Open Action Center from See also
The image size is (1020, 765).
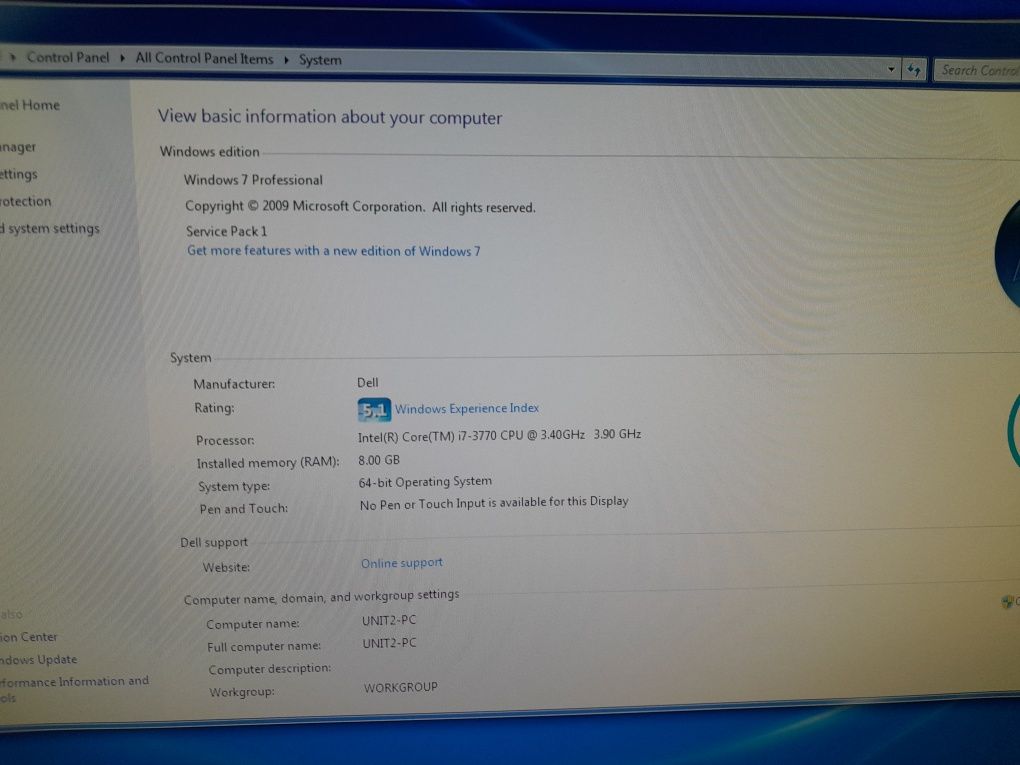pos(29,637)
